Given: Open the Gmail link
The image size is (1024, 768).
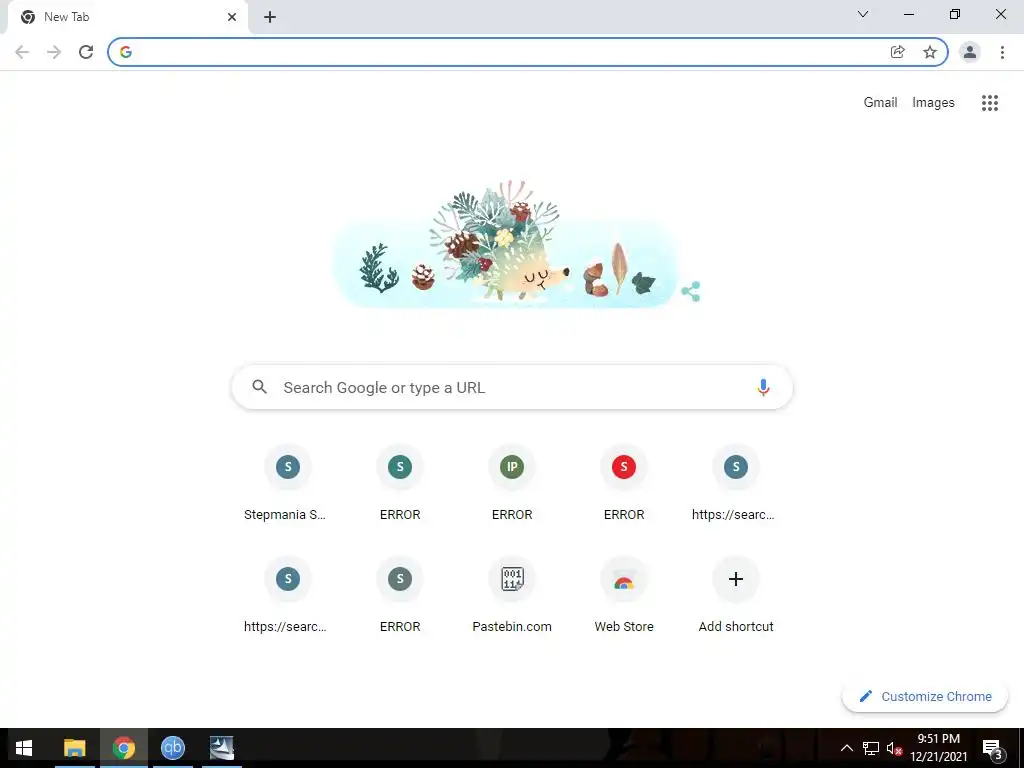Looking at the screenshot, I should 880,103.
